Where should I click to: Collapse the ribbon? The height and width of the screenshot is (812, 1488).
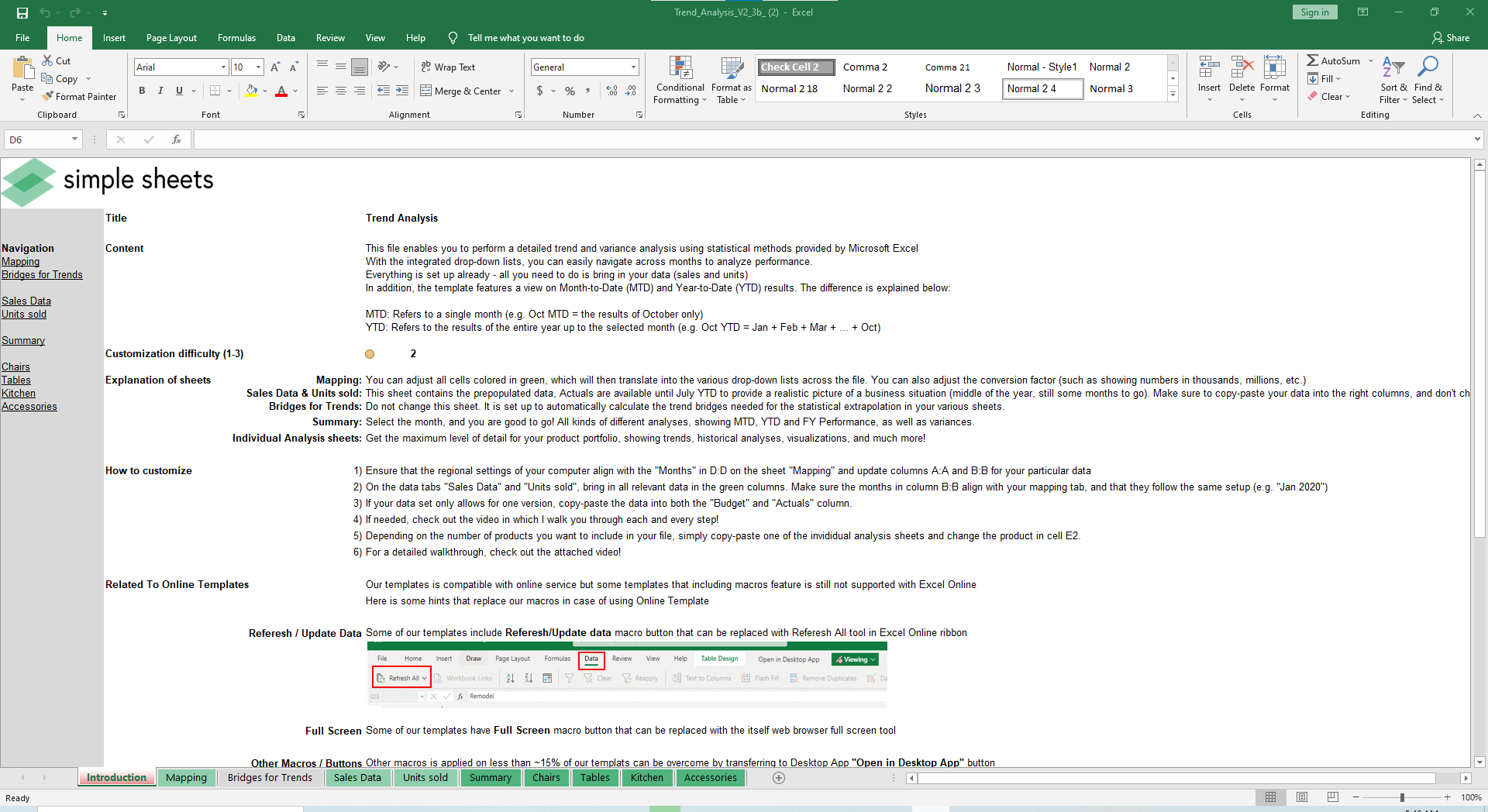(1477, 115)
